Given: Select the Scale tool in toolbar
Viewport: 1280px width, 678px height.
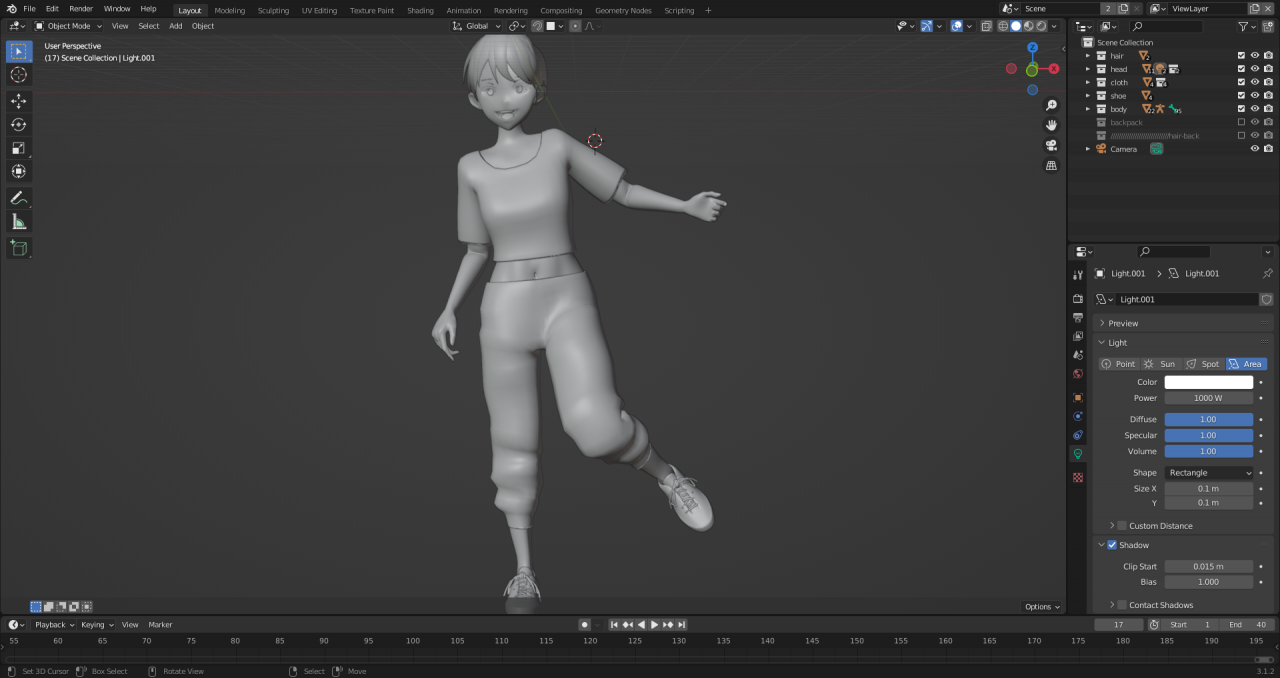Looking at the screenshot, I should (x=18, y=148).
